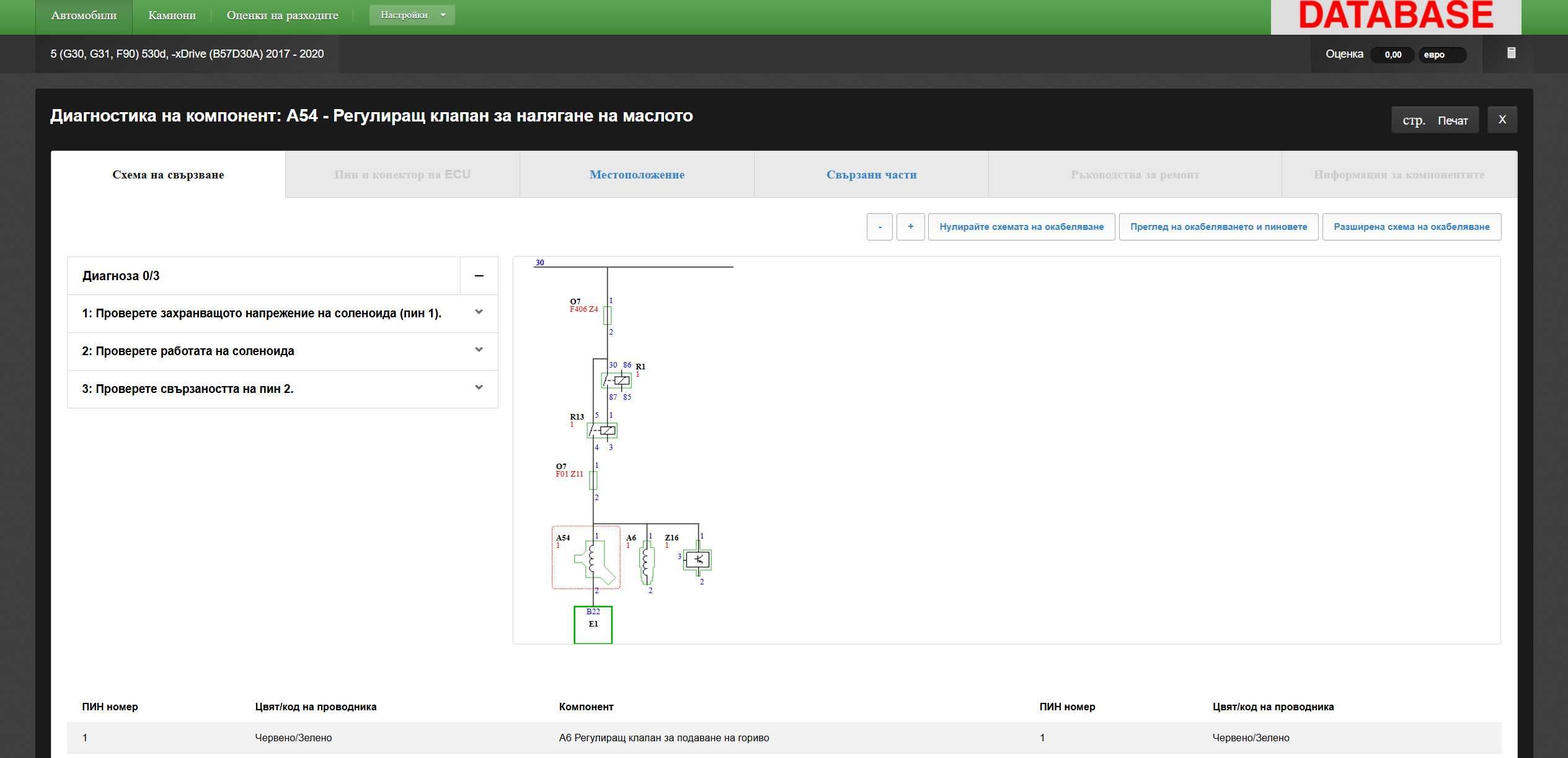Select the R13 relay symbol in diagram
The image size is (1568, 758).
tap(602, 430)
